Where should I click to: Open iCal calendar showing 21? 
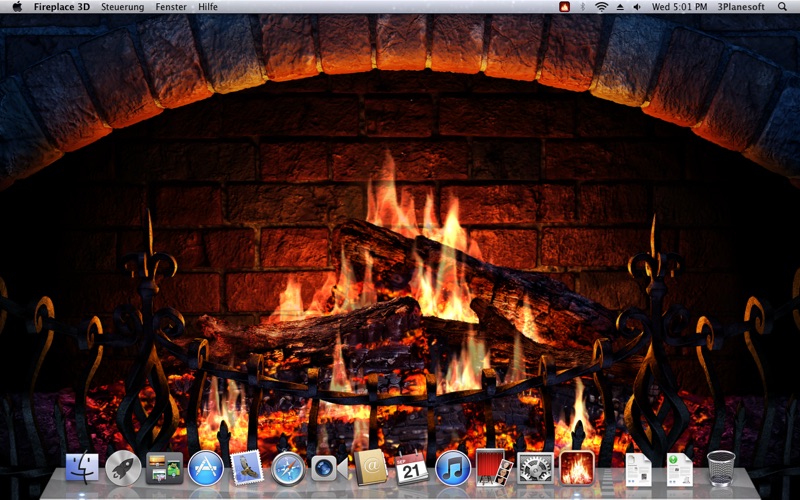point(411,467)
